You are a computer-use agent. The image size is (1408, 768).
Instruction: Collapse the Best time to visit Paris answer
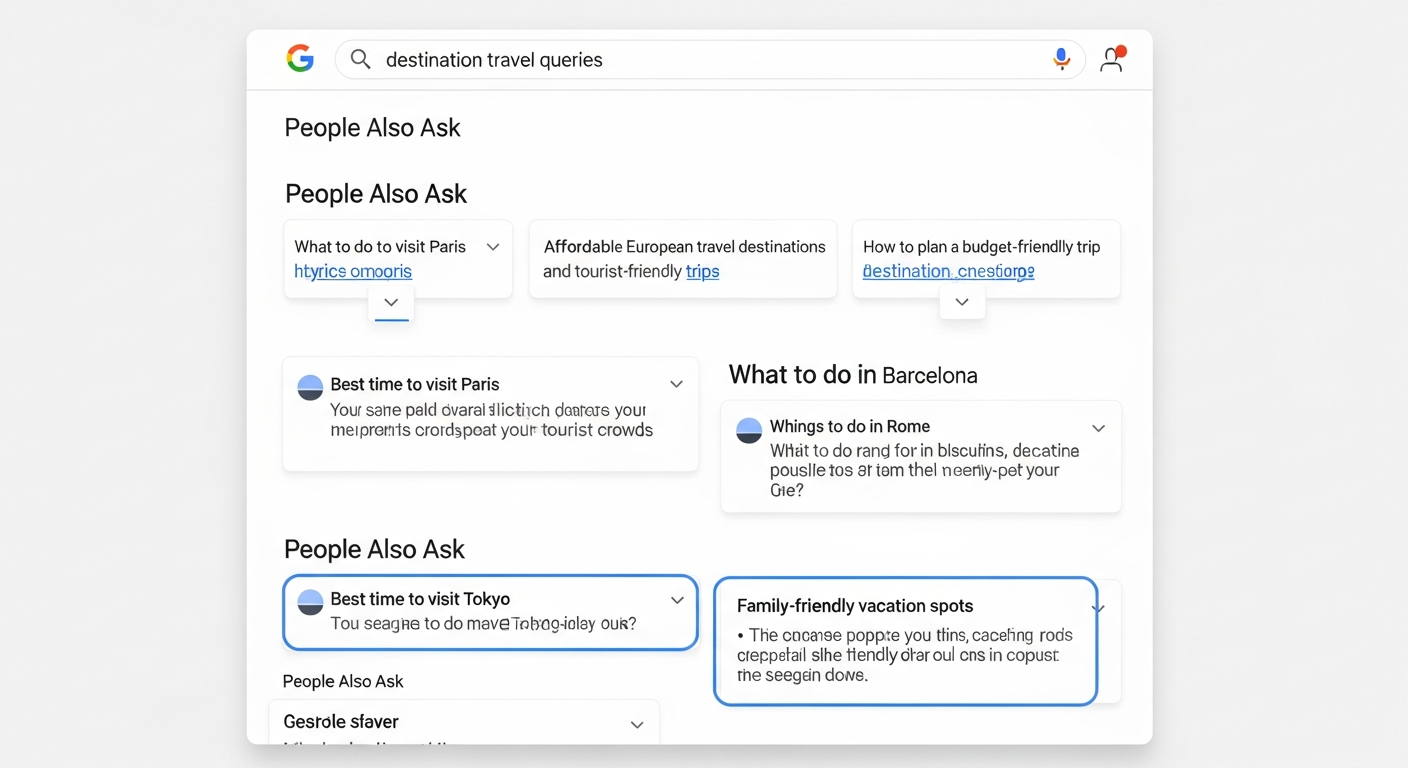(x=676, y=384)
